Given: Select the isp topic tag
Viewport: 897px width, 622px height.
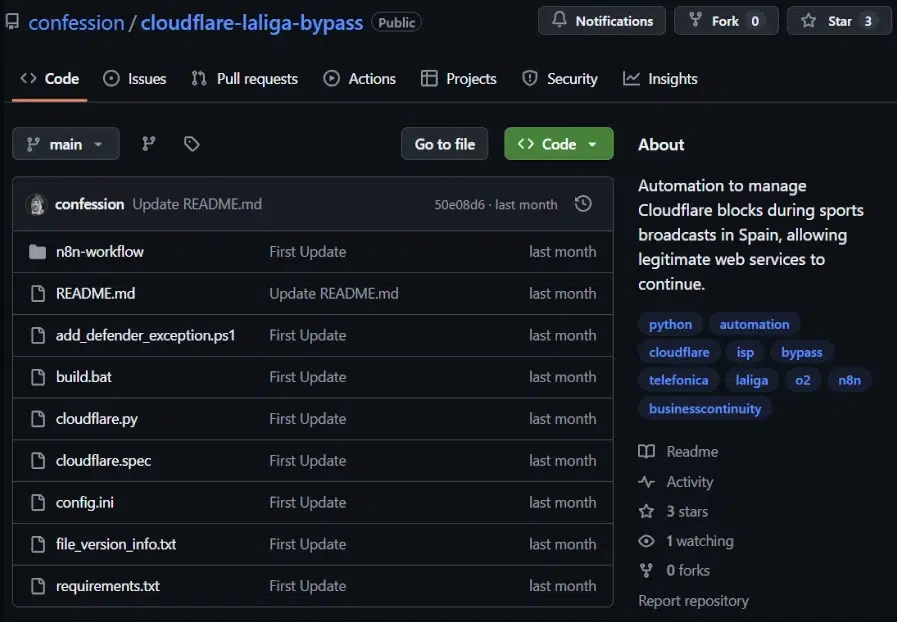Looking at the screenshot, I should tap(745, 352).
